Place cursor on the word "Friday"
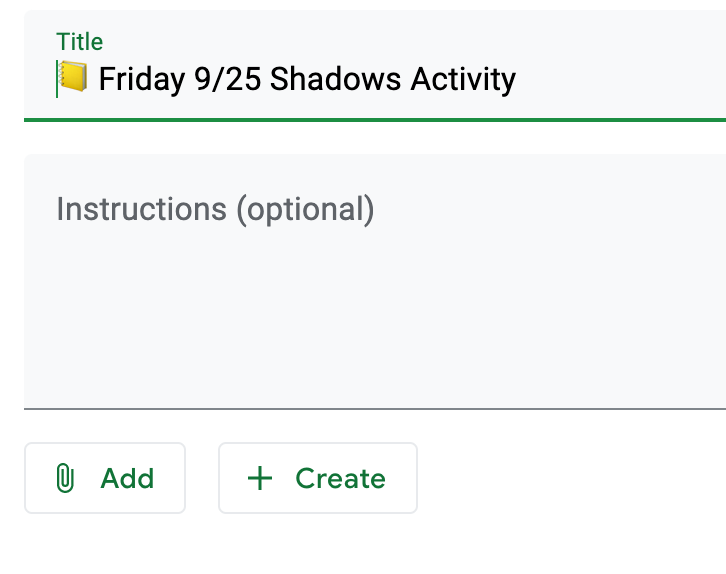This screenshot has height=574, width=726. (x=141, y=78)
